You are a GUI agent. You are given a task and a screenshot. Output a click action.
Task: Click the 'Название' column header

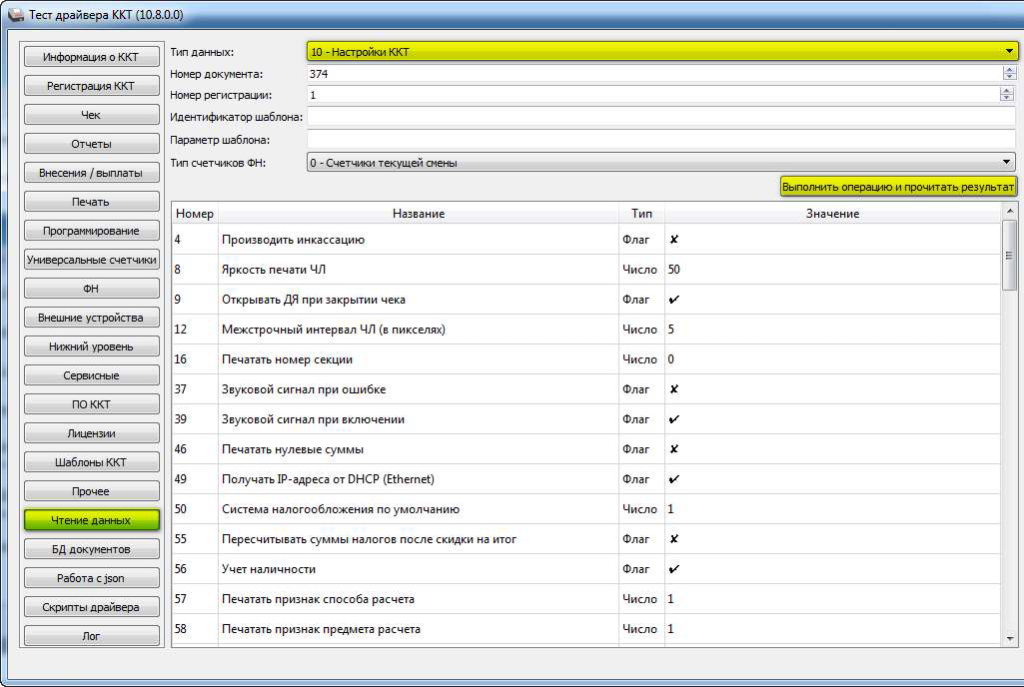coord(418,214)
